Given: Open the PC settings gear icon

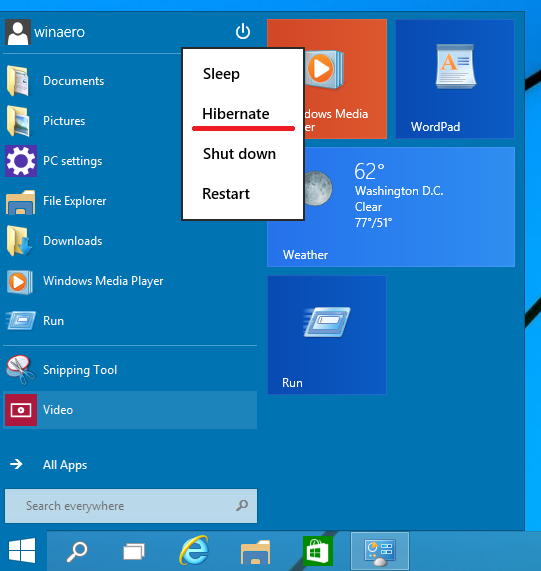Looking at the screenshot, I should coord(21,161).
